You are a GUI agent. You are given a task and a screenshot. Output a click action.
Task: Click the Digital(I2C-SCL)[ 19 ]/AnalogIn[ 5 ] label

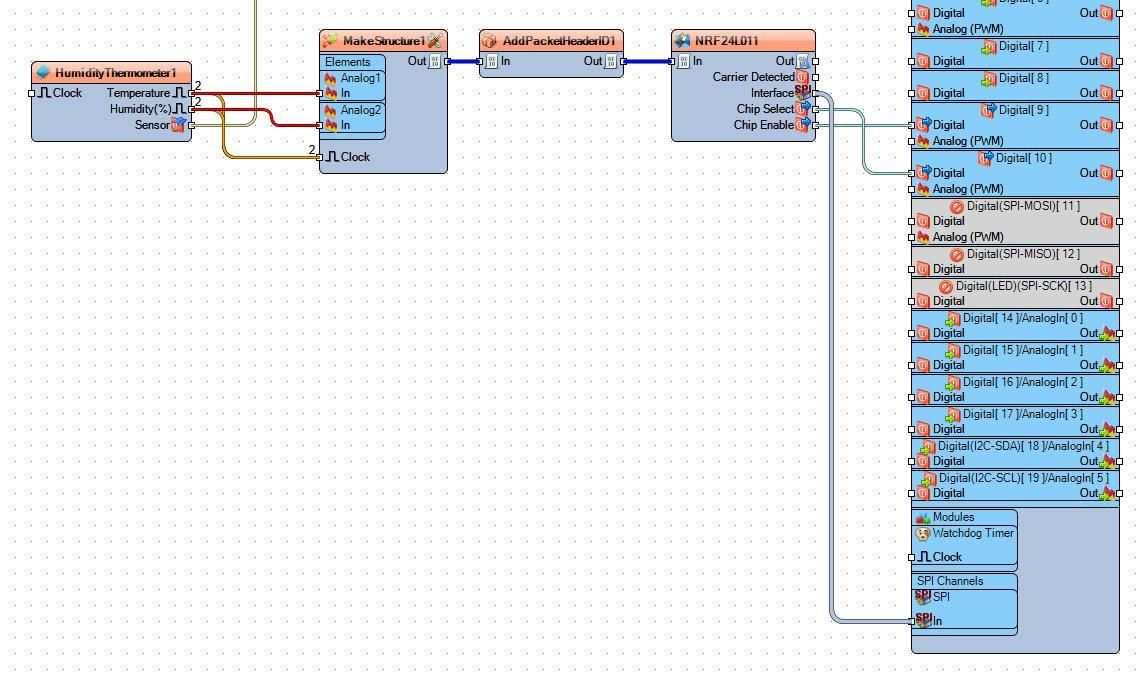point(1024,478)
